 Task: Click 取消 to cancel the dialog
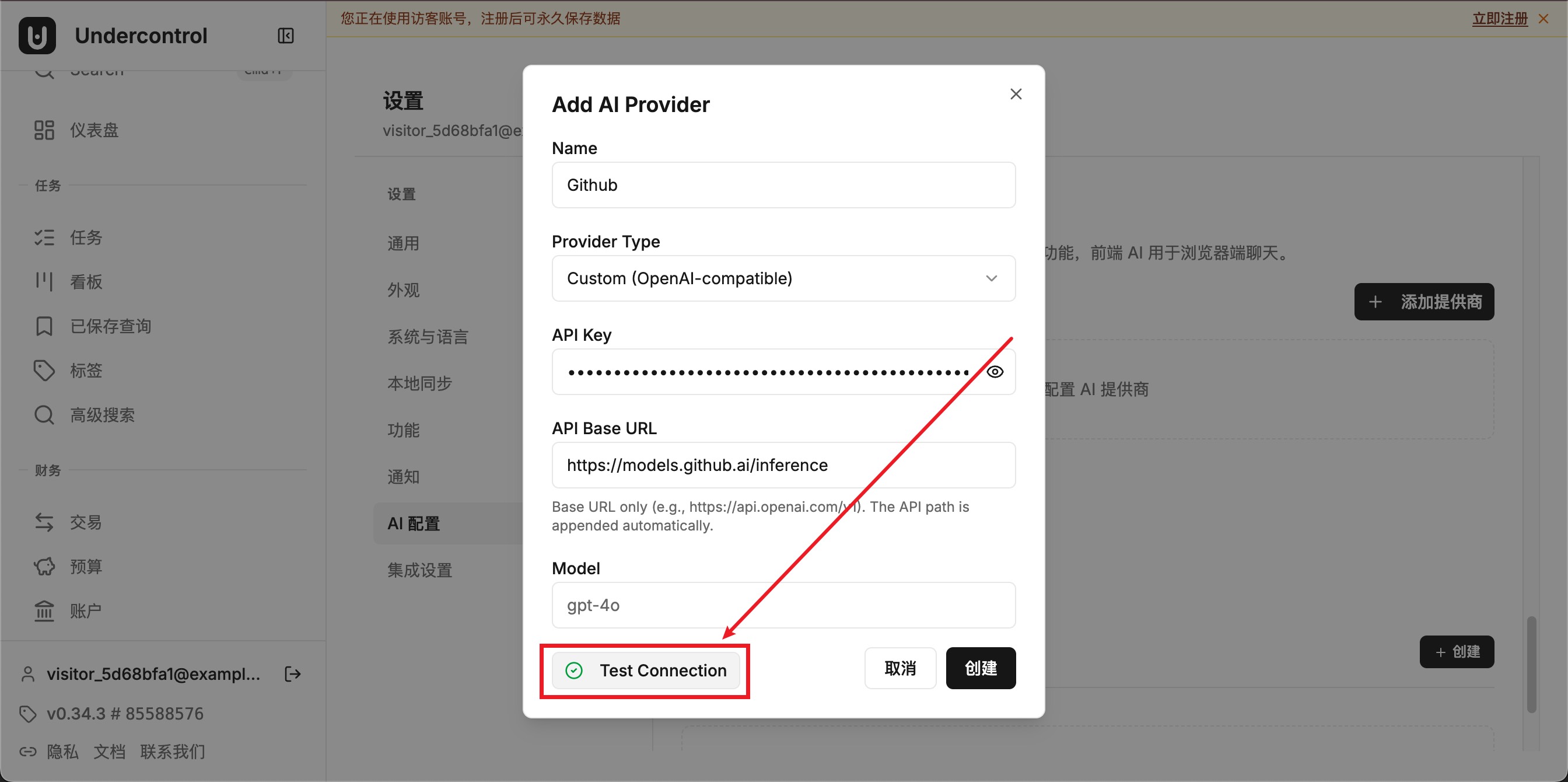coord(900,668)
